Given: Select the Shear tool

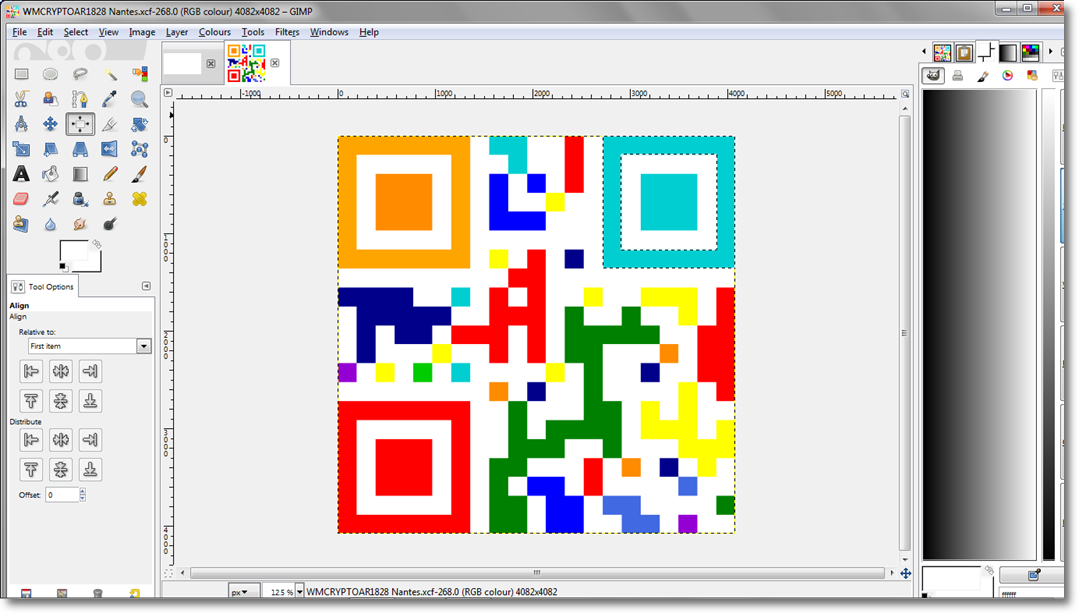Looking at the screenshot, I should click(x=50, y=149).
